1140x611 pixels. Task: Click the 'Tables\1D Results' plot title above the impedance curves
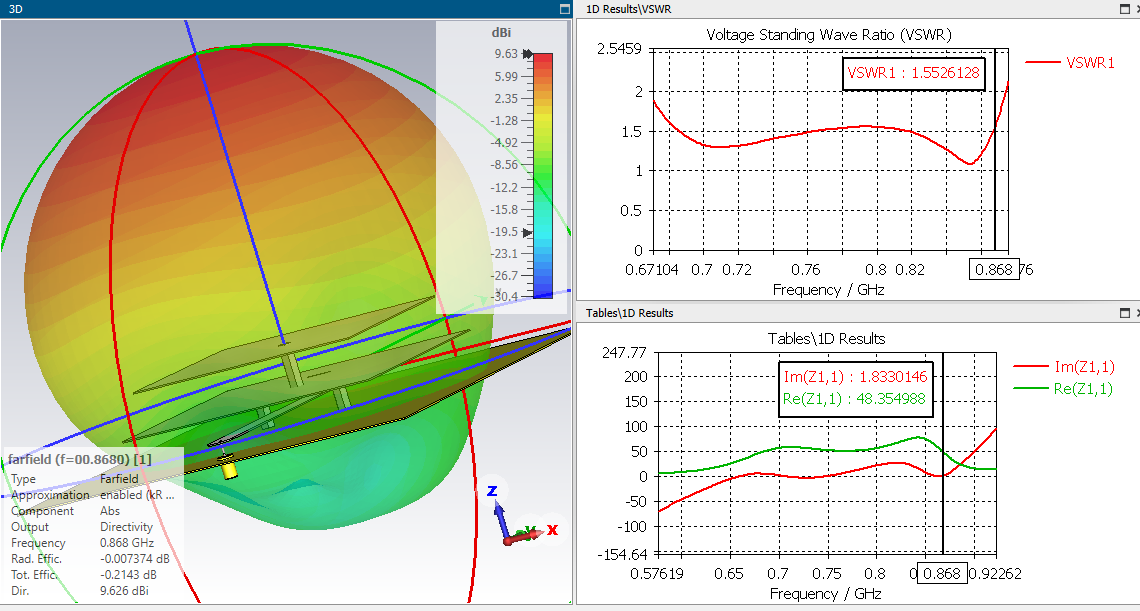click(x=827, y=338)
